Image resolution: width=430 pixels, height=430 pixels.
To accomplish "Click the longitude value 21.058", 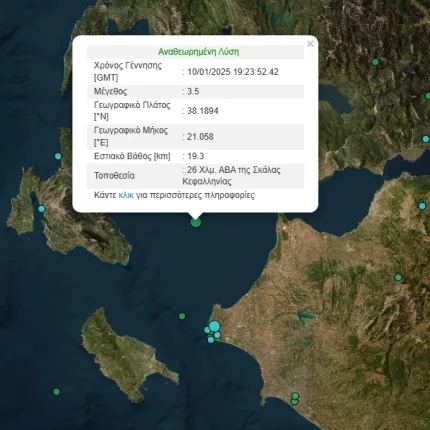I will 200,137.
